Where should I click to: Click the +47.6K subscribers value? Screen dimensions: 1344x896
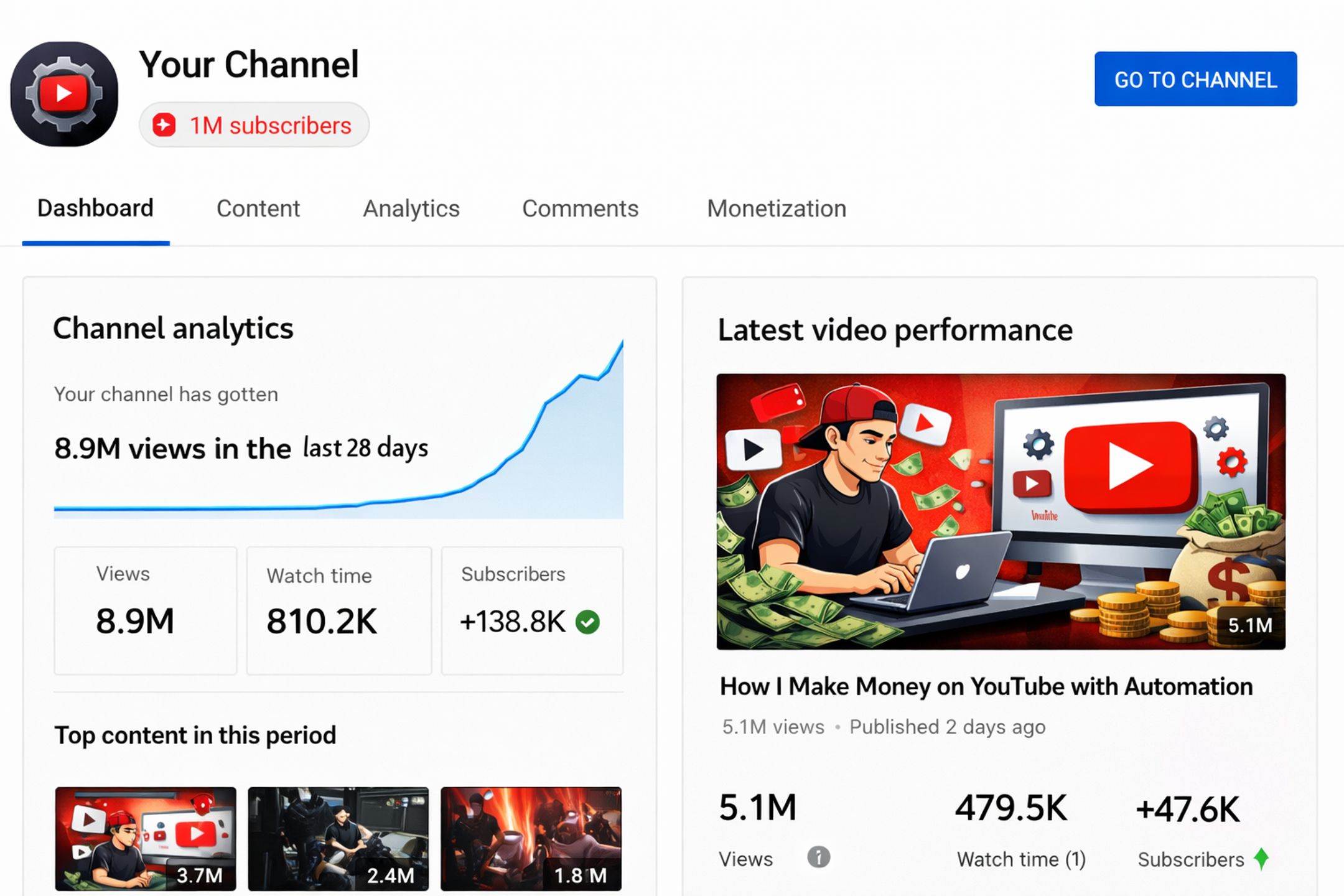pyautogui.click(x=1188, y=810)
